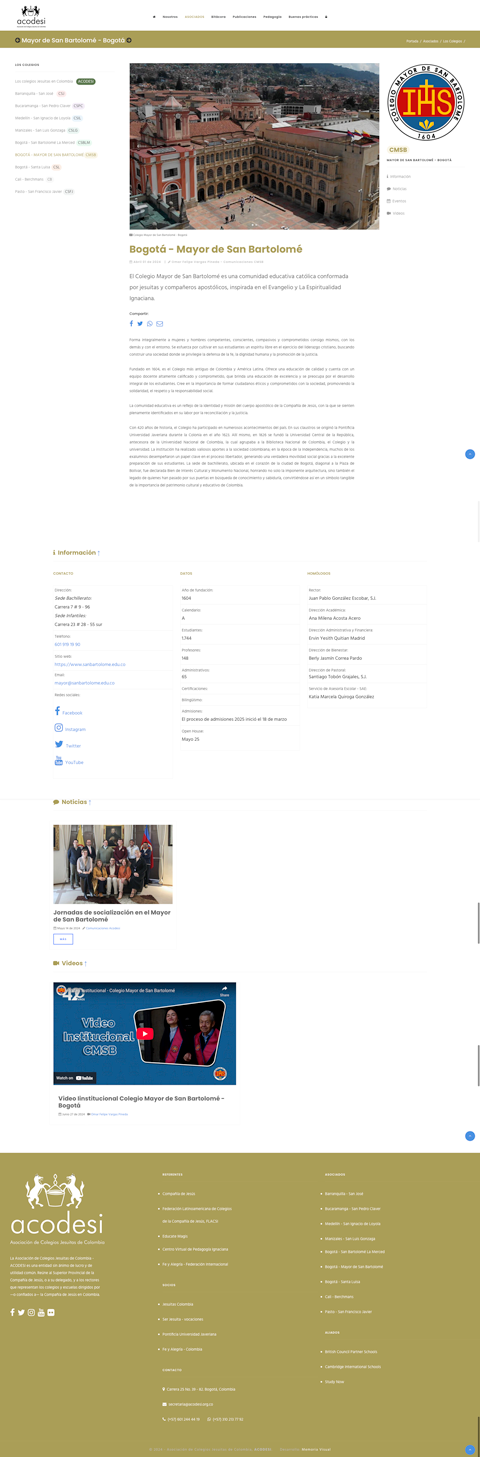Share the article via WhatsApp
This screenshot has width=480, height=1457.
tap(150, 324)
